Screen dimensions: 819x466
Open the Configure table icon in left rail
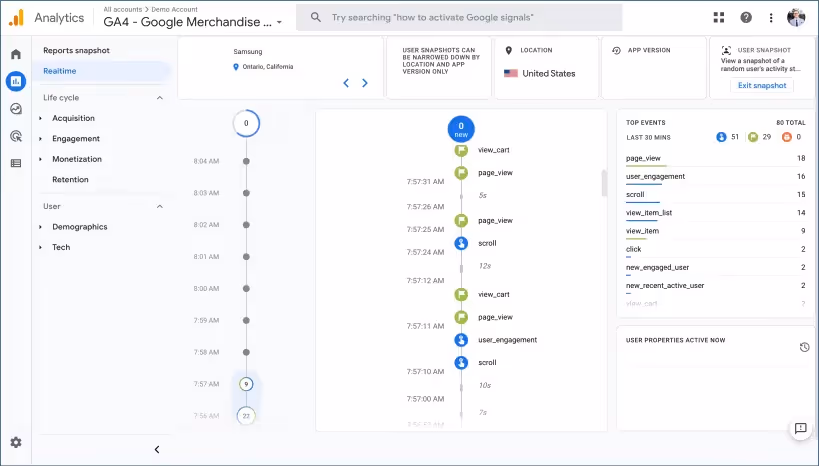(16, 164)
